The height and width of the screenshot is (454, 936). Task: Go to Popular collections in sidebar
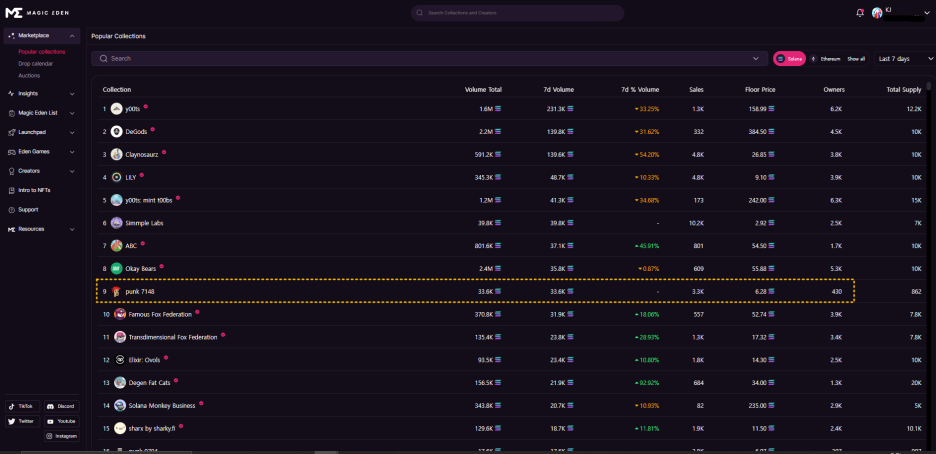[42, 52]
